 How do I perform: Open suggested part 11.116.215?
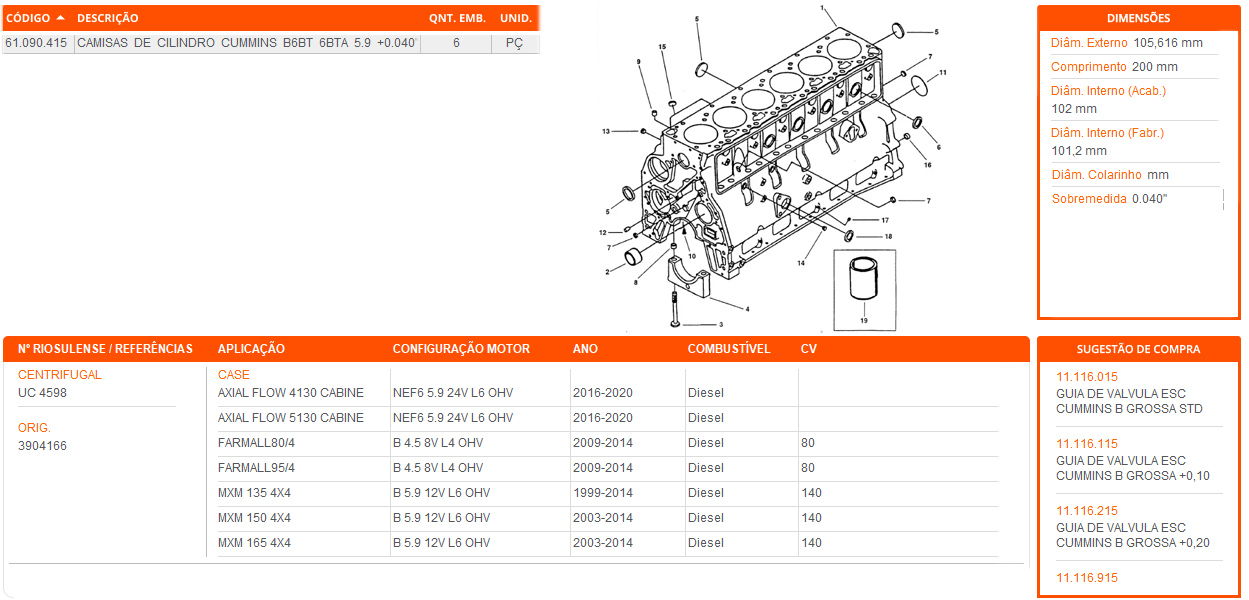pyautogui.click(x=1086, y=511)
